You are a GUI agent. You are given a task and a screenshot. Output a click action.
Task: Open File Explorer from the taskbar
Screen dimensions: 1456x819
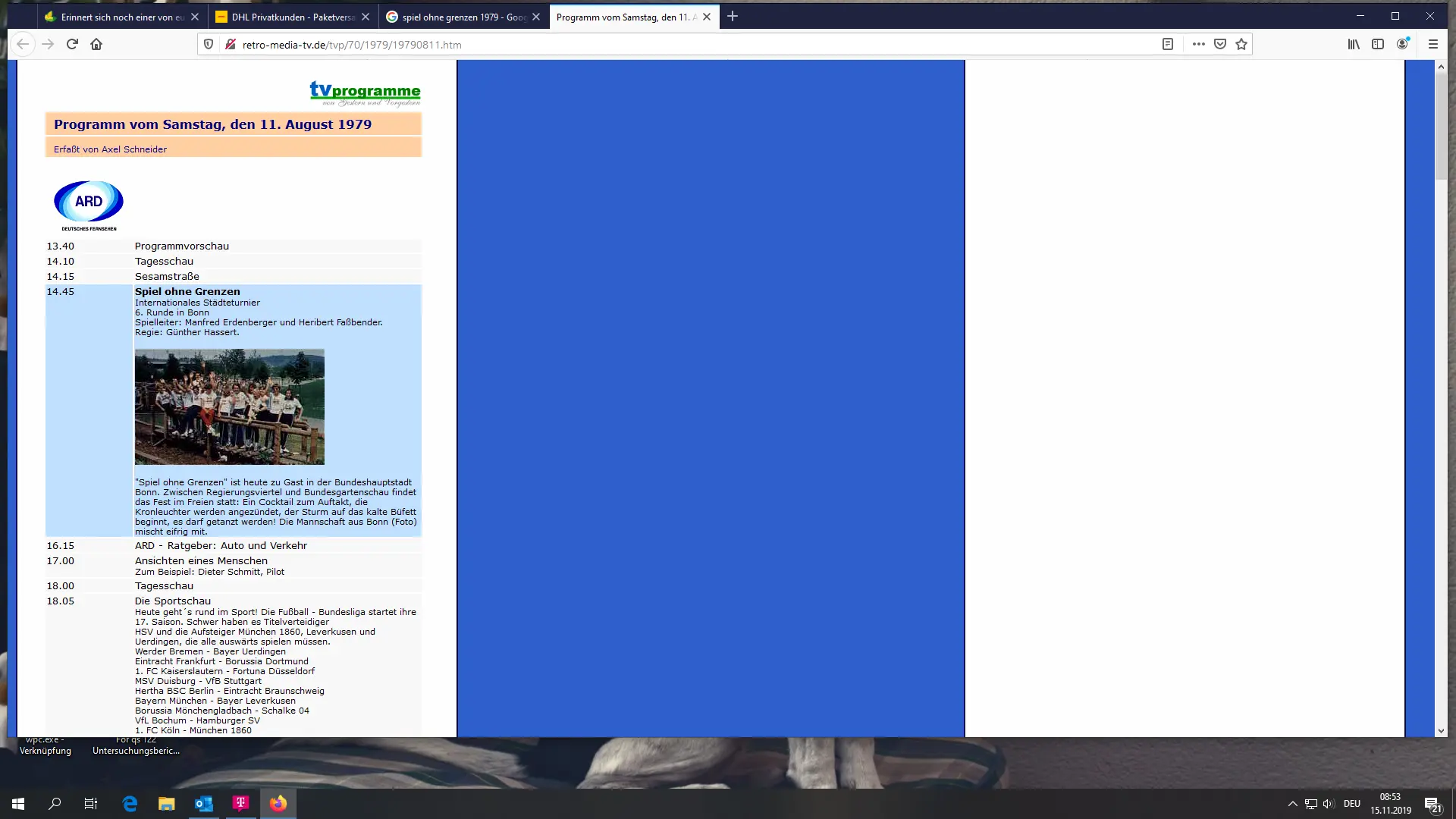166,804
